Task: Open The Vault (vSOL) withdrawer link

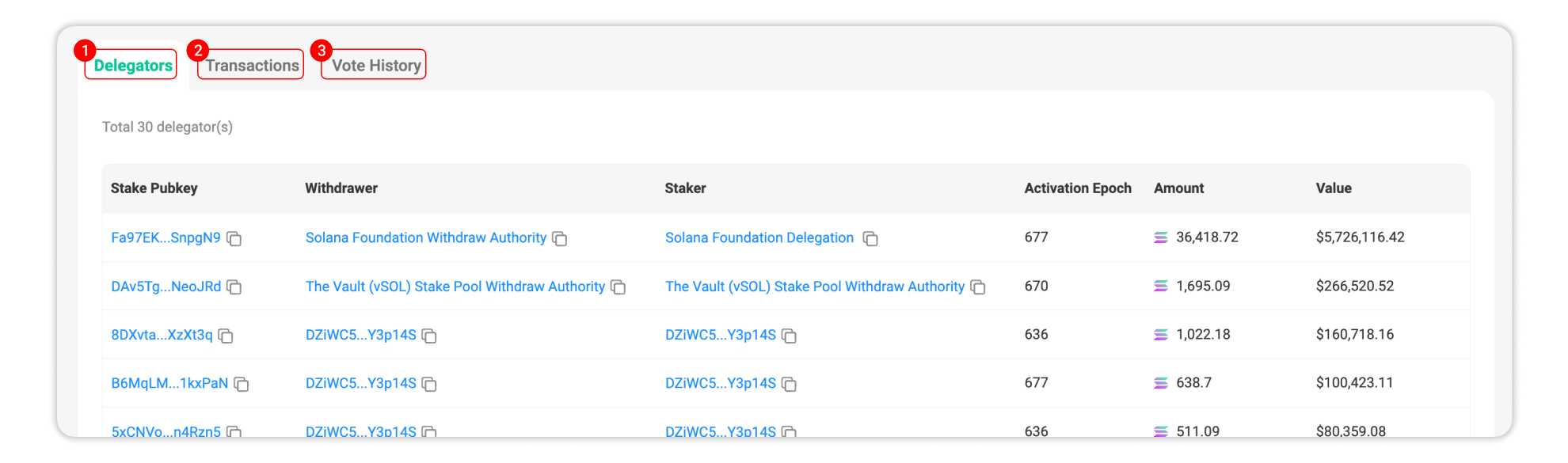Action: point(455,287)
